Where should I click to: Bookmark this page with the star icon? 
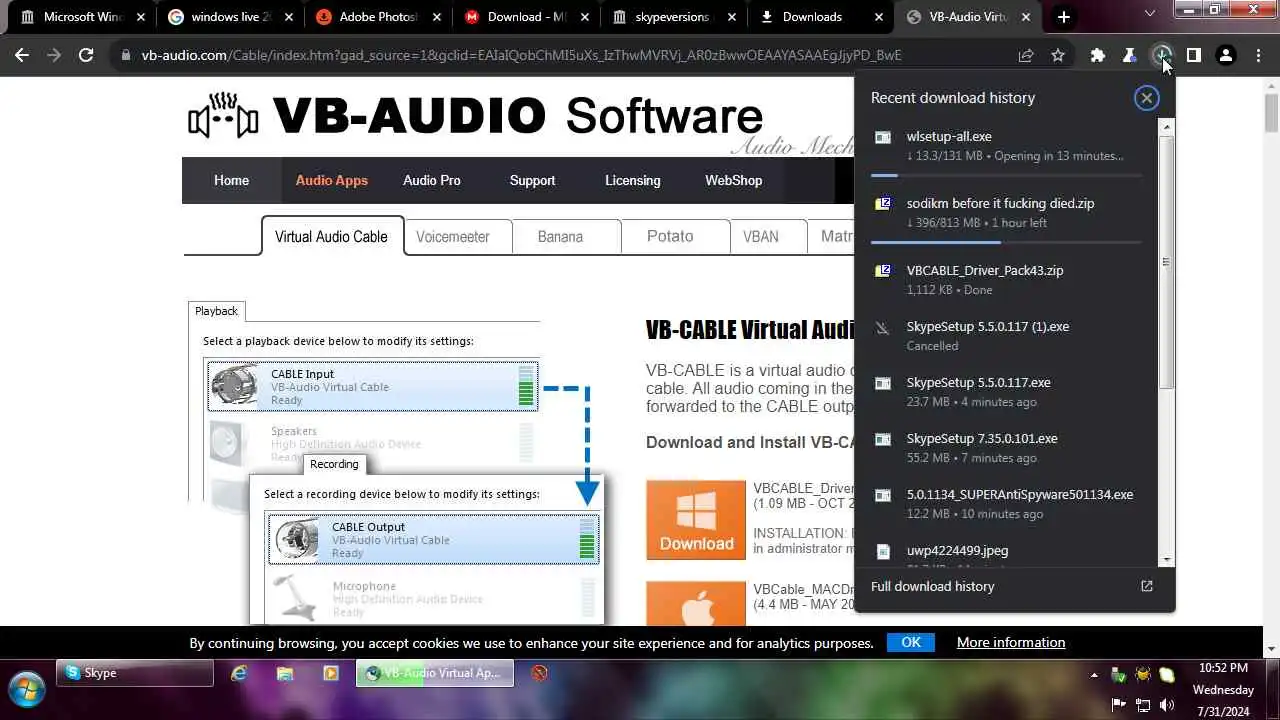point(1058,56)
